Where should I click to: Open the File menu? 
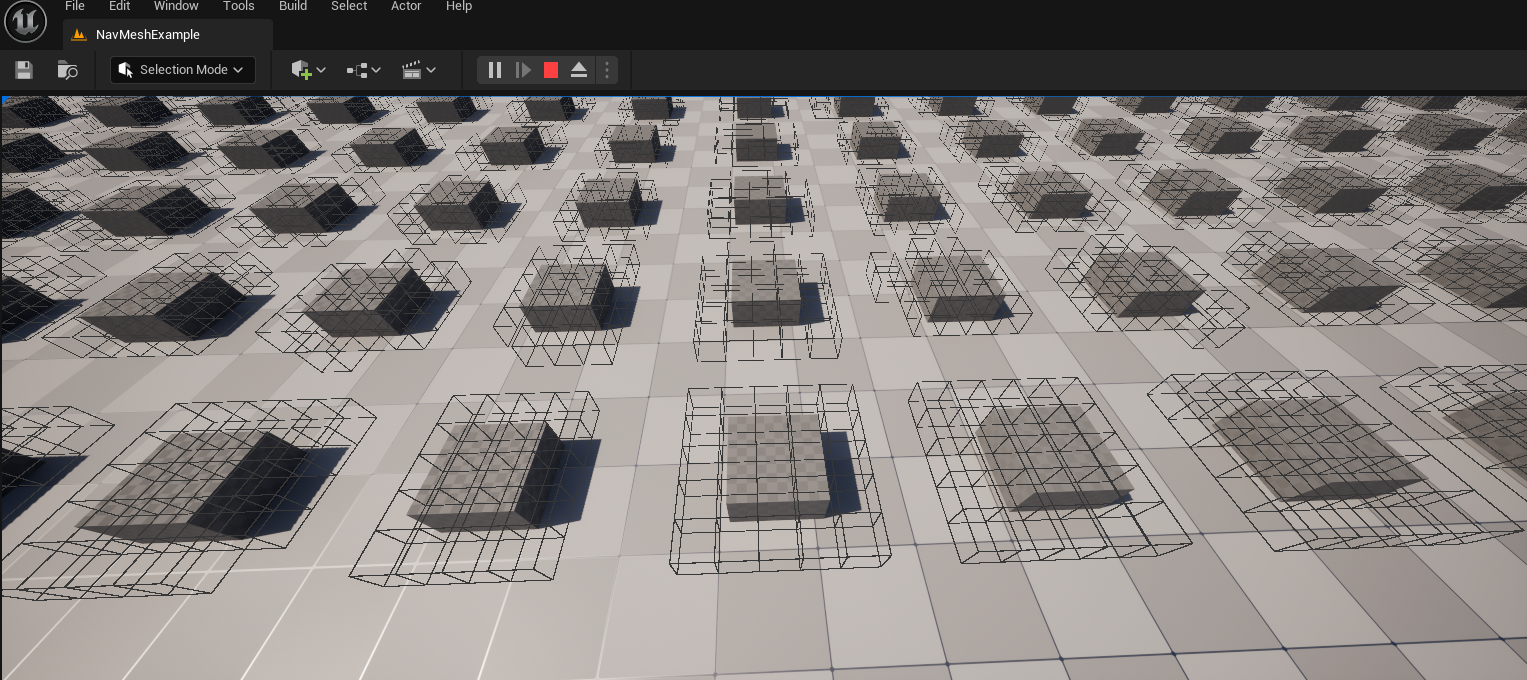[74, 6]
